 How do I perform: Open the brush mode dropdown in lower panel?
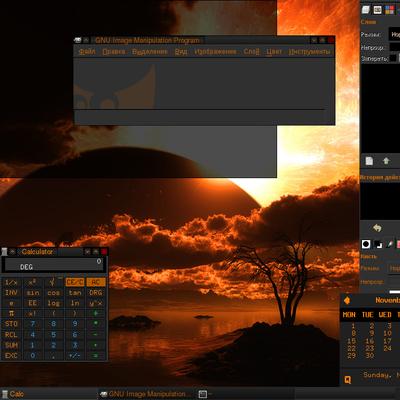(394, 268)
